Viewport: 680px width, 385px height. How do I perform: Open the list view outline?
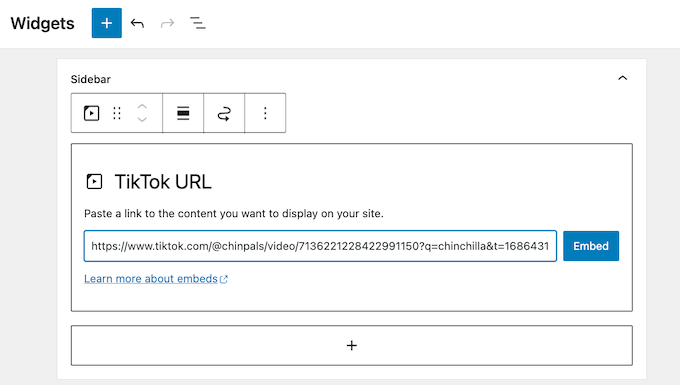pyautogui.click(x=198, y=23)
